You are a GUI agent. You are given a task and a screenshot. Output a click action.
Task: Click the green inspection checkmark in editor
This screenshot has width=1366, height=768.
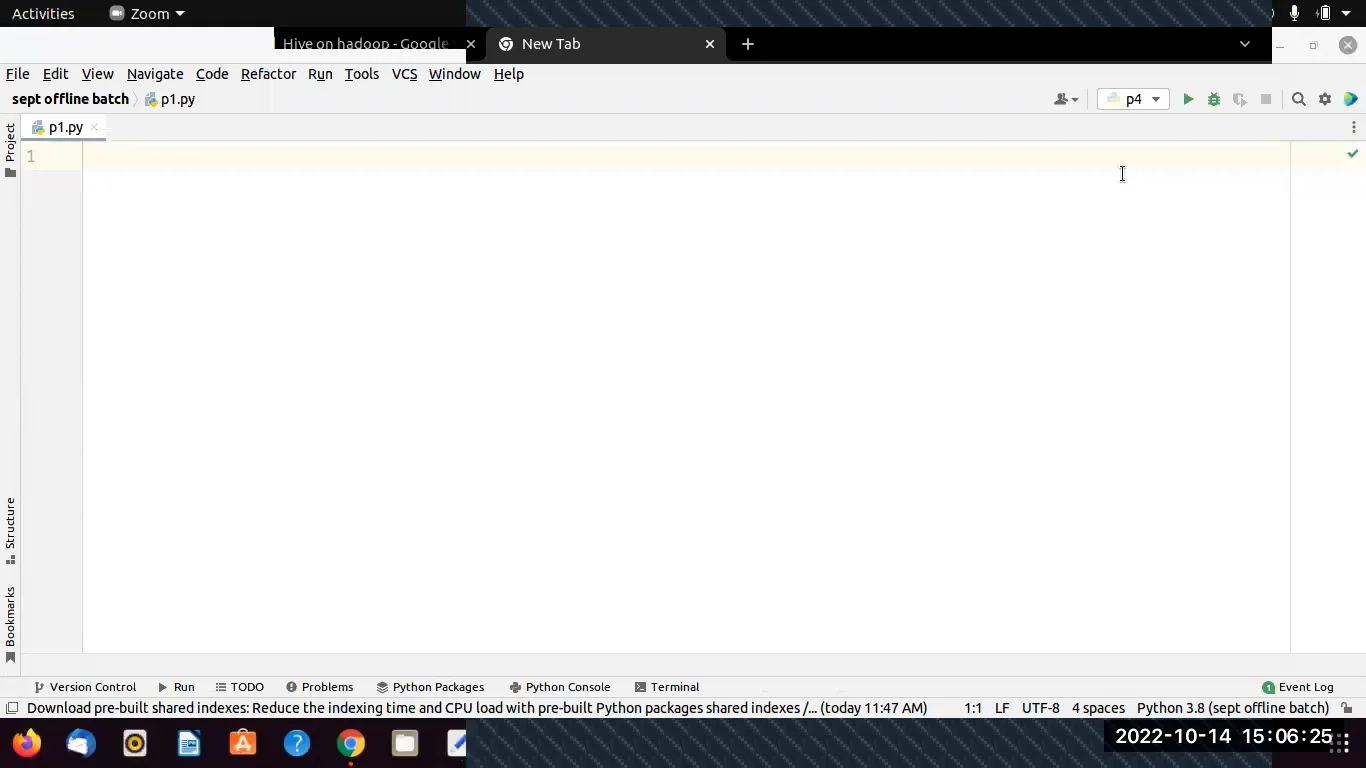[x=1353, y=154]
